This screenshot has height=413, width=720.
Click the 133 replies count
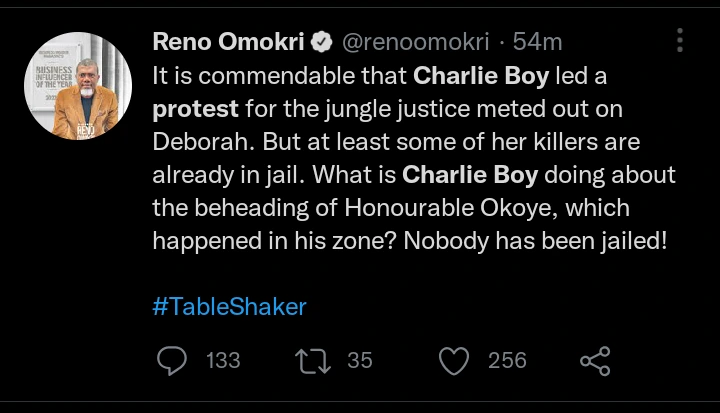223,360
